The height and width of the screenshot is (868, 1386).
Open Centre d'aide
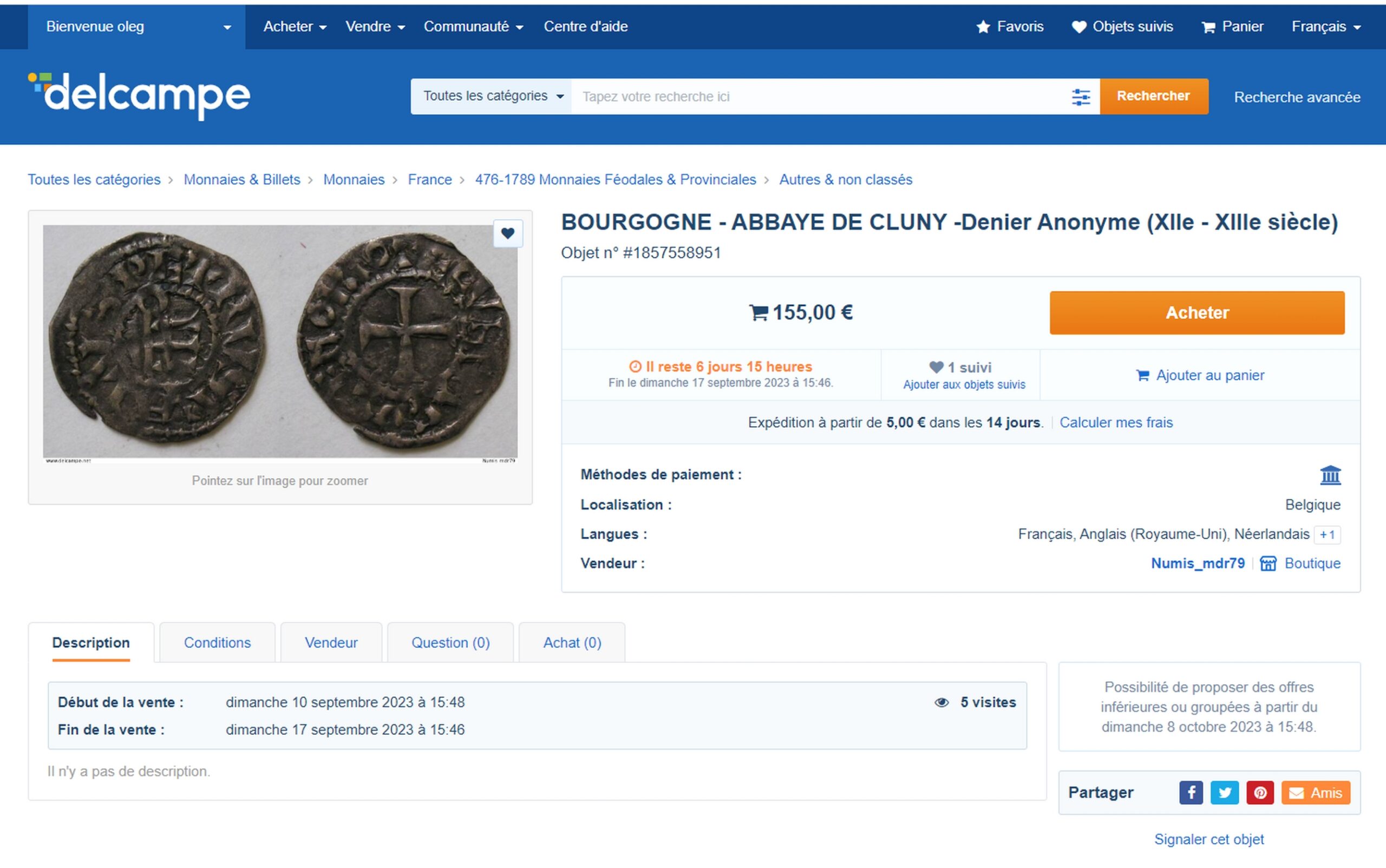[x=585, y=27]
